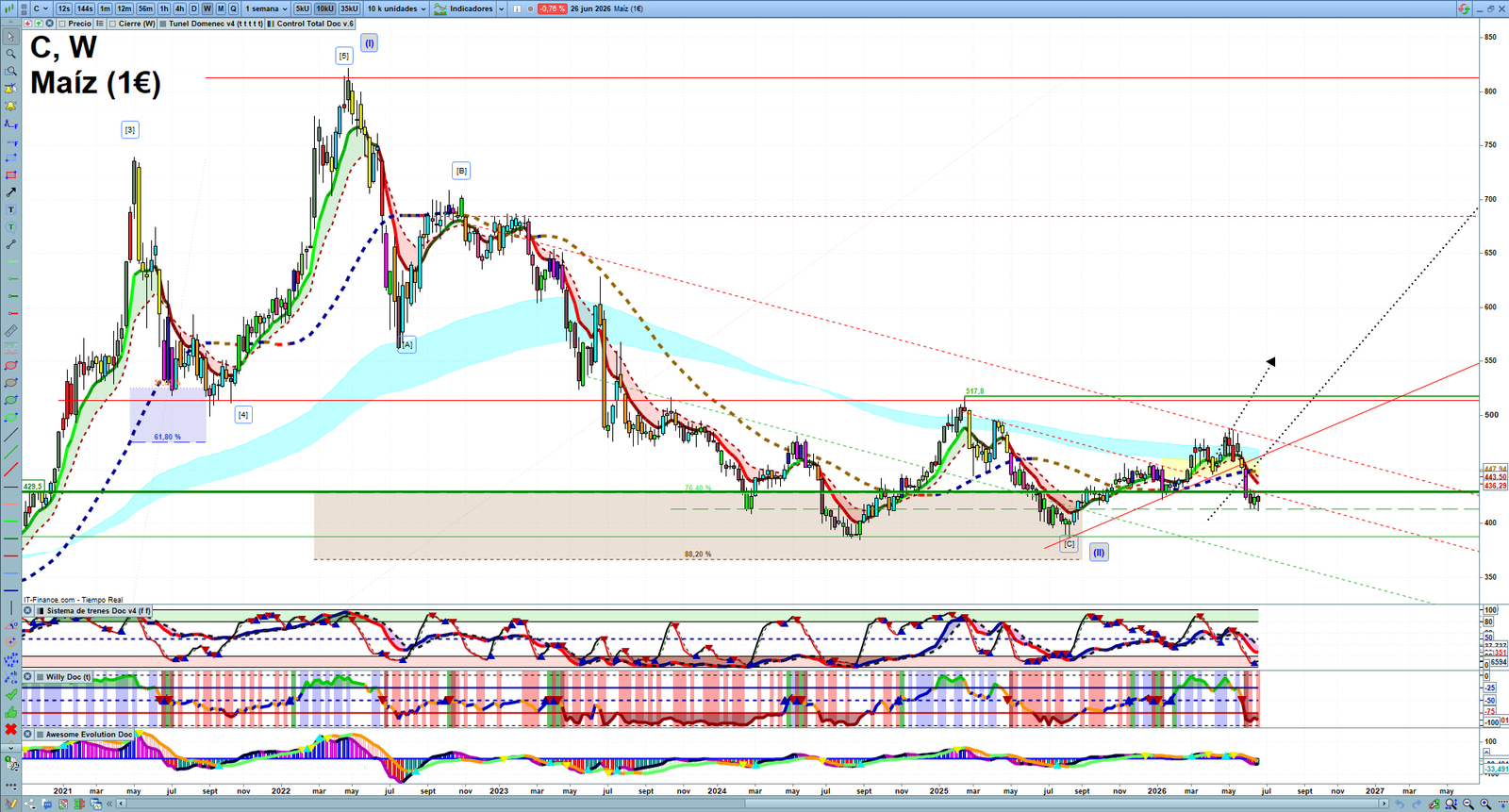This screenshot has width=1509, height=812.
Task: Select the salmon horizontal line swatch
Action: (x=10, y=504)
